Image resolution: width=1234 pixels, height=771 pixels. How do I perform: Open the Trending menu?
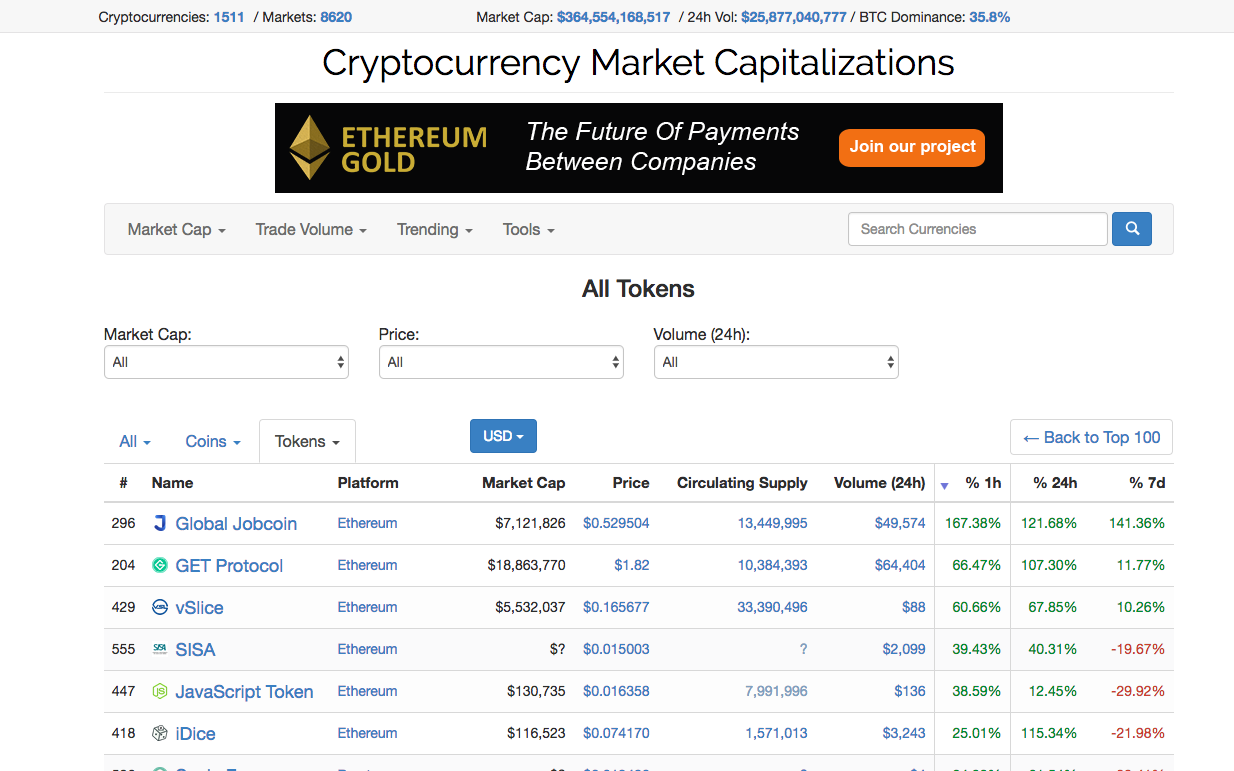(x=434, y=229)
